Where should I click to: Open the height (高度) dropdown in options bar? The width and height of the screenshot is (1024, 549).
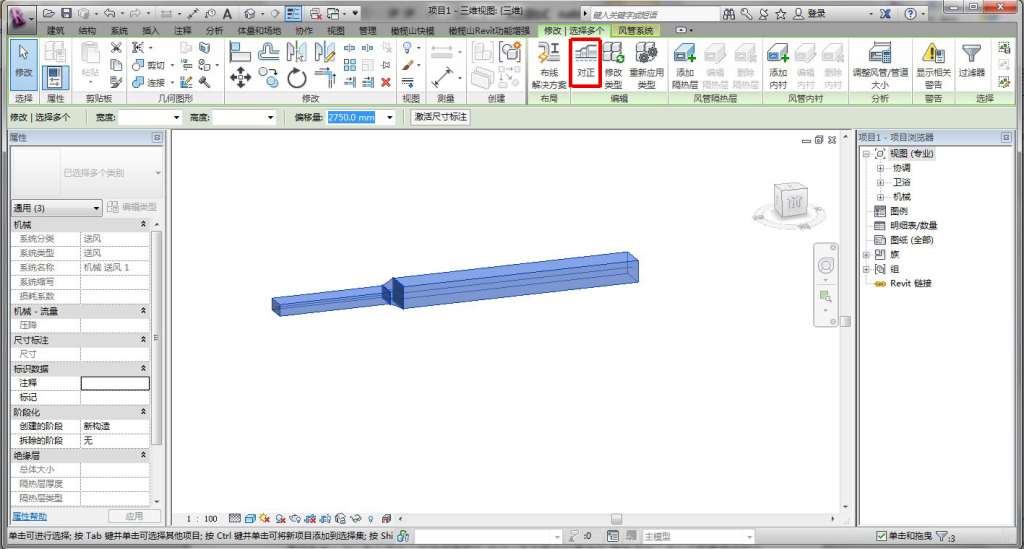[270, 118]
